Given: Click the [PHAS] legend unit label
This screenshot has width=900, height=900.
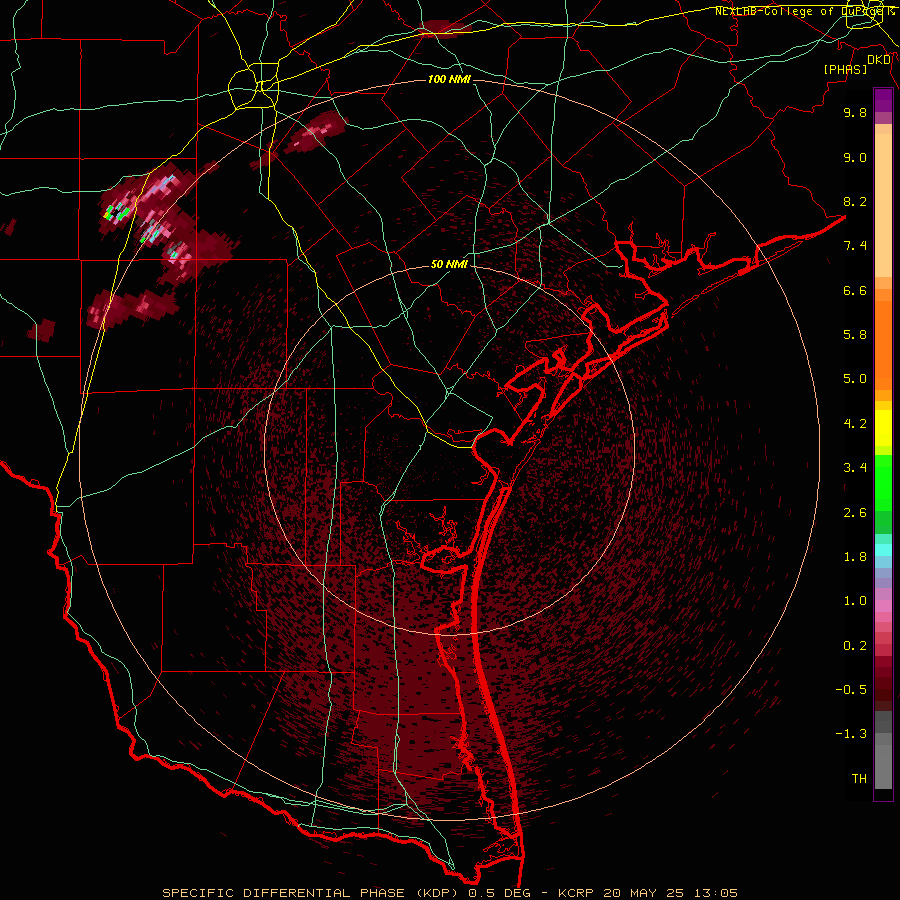Looking at the screenshot, I should point(845,69).
